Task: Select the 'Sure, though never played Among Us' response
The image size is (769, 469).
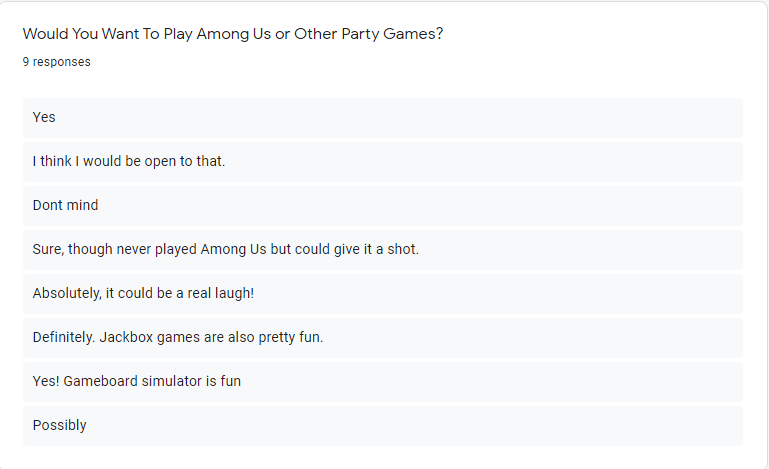Action: tap(383, 250)
